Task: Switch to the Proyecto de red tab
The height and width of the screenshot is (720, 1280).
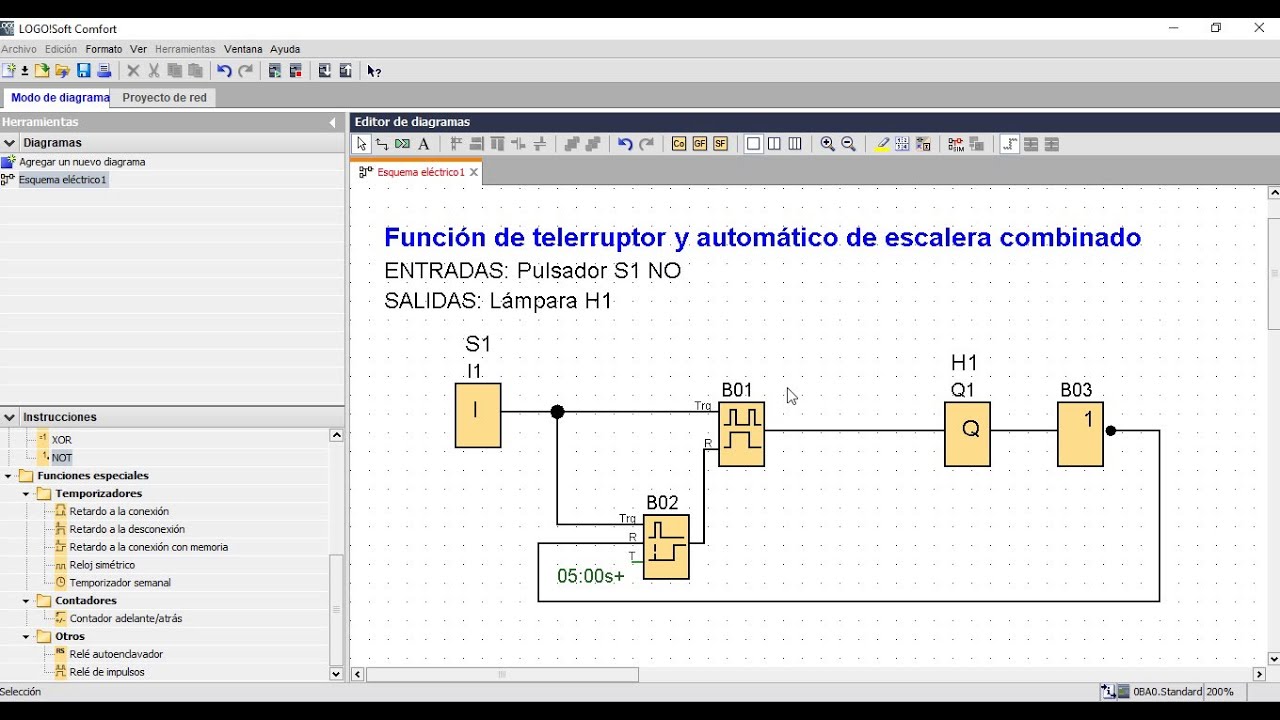Action: point(165,98)
